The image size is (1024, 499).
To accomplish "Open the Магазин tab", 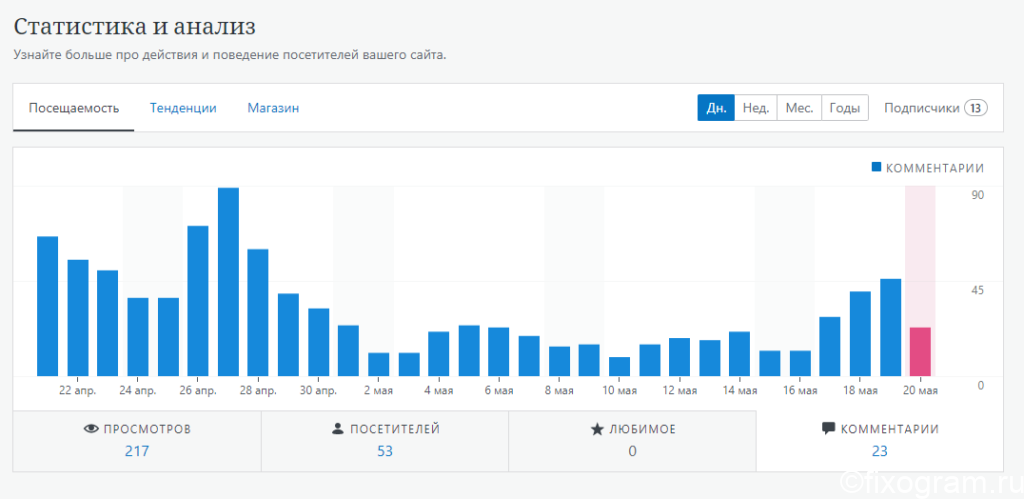I will pos(273,108).
